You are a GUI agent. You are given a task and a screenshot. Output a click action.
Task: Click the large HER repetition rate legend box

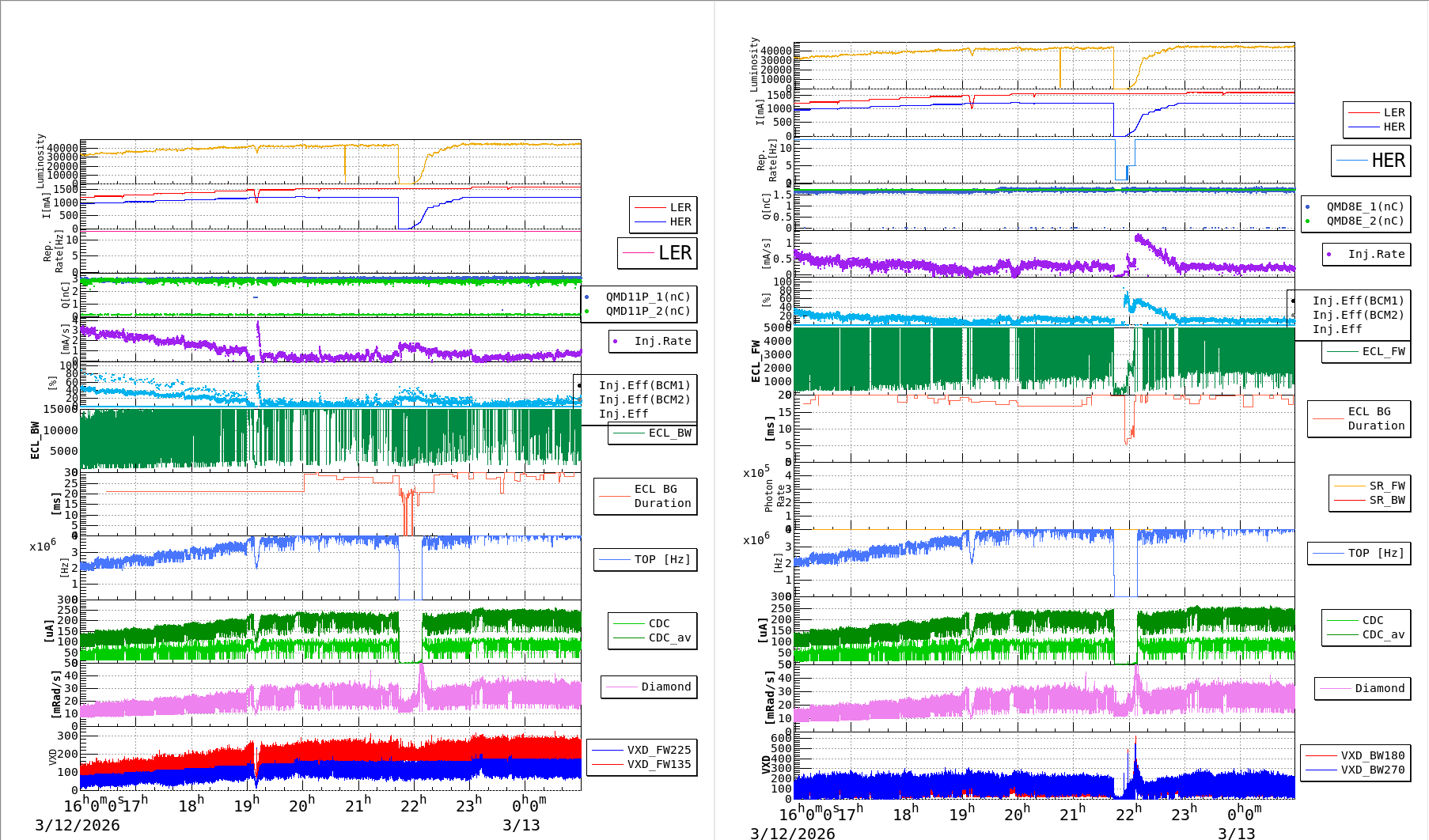coord(1371,161)
